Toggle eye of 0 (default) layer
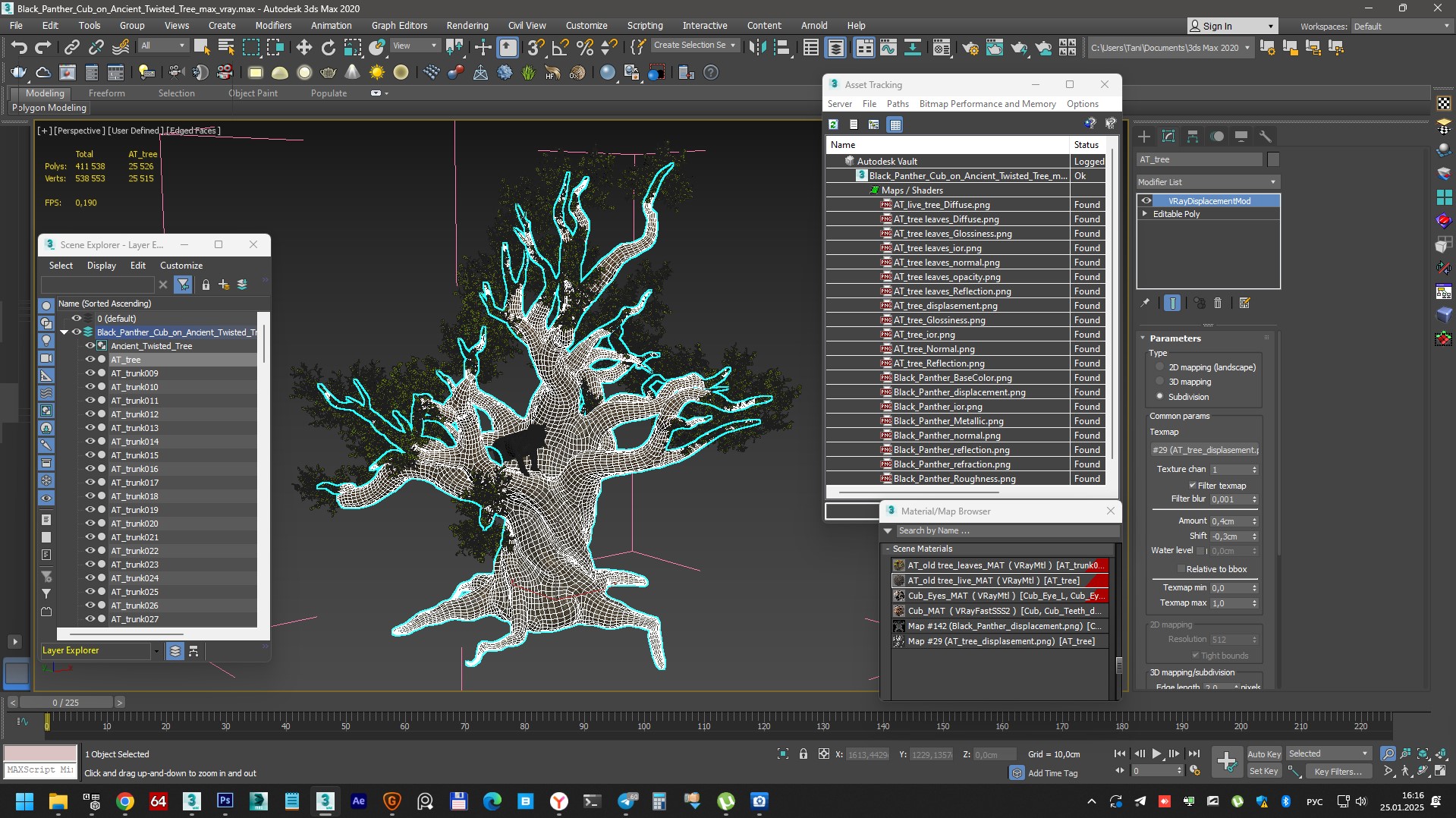 pyautogui.click(x=77, y=319)
